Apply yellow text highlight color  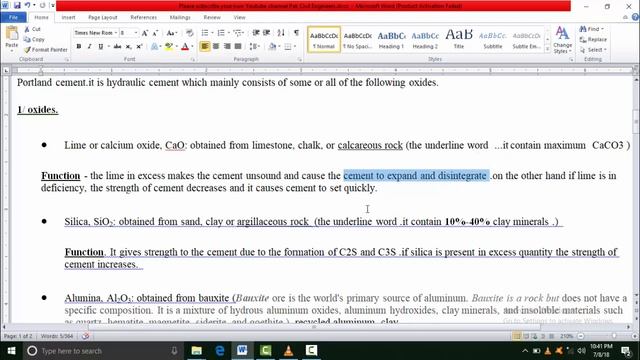[168, 47]
